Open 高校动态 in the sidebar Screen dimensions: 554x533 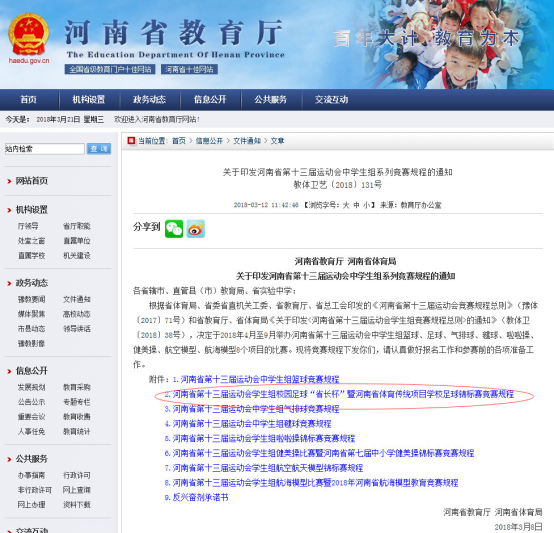pos(77,314)
